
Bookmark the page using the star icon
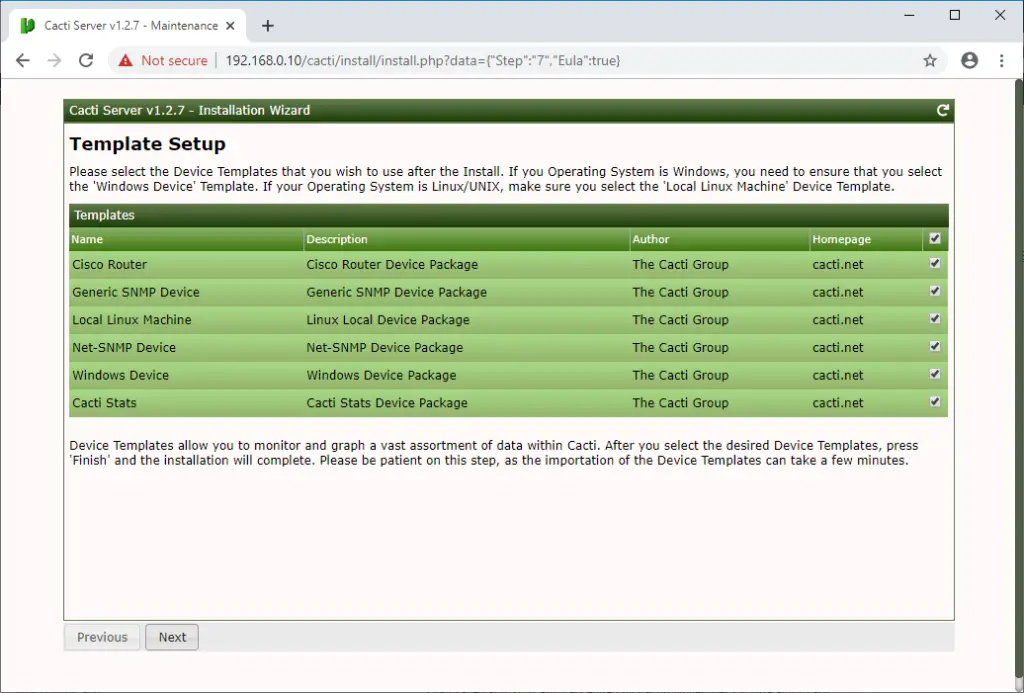coord(930,60)
